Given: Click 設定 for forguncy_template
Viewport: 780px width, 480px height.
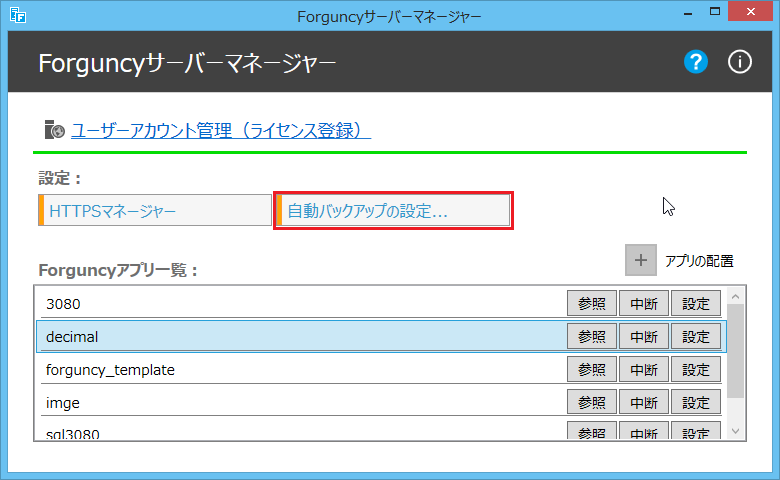Looking at the screenshot, I should point(695,370).
